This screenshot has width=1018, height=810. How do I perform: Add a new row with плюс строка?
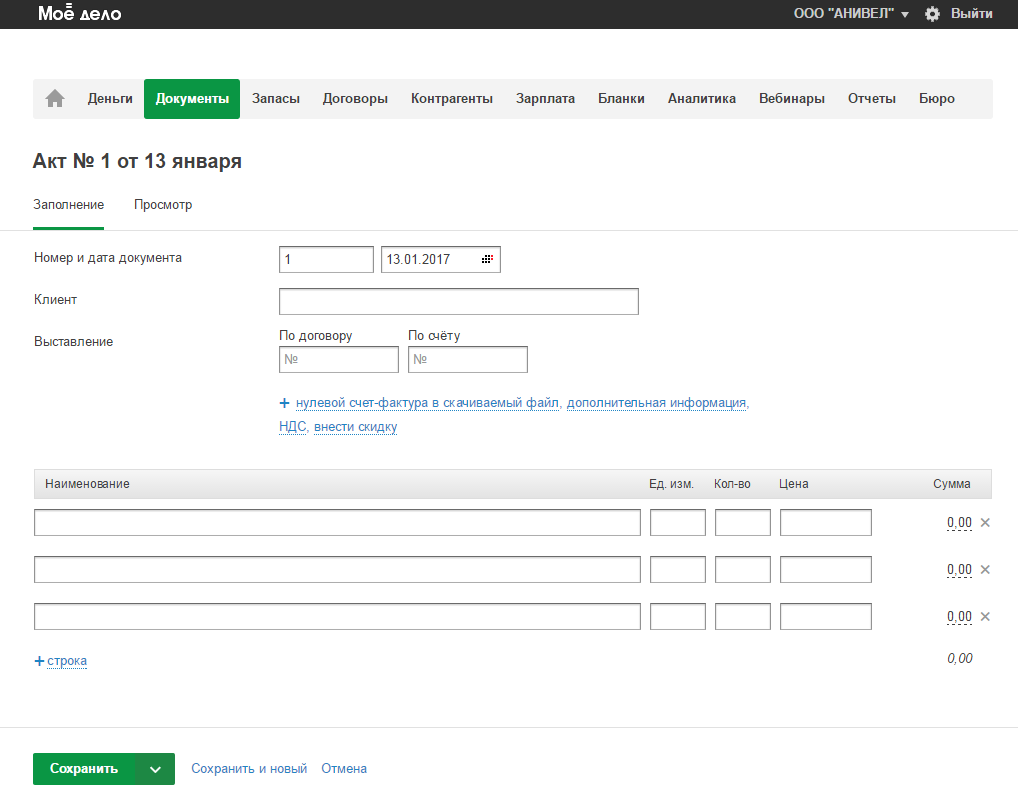(61, 660)
